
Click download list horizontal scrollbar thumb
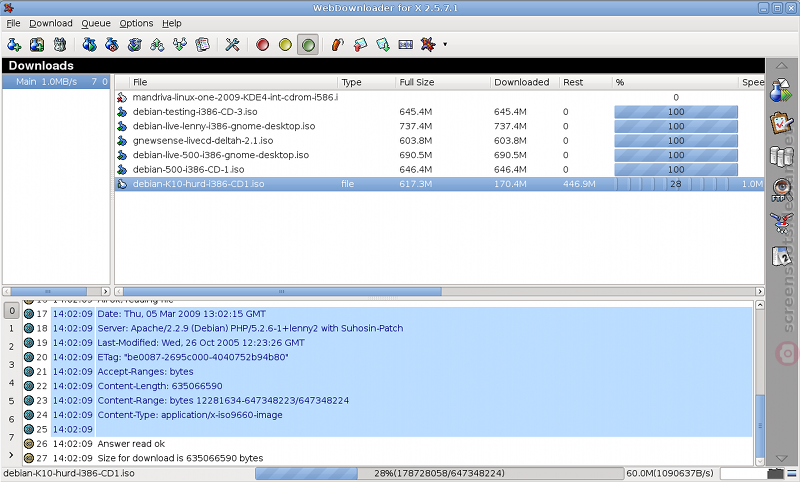[282, 292]
